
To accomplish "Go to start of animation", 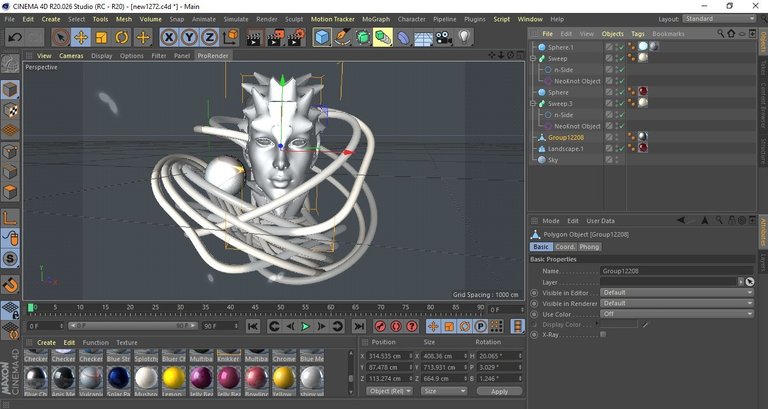I will 253,326.
